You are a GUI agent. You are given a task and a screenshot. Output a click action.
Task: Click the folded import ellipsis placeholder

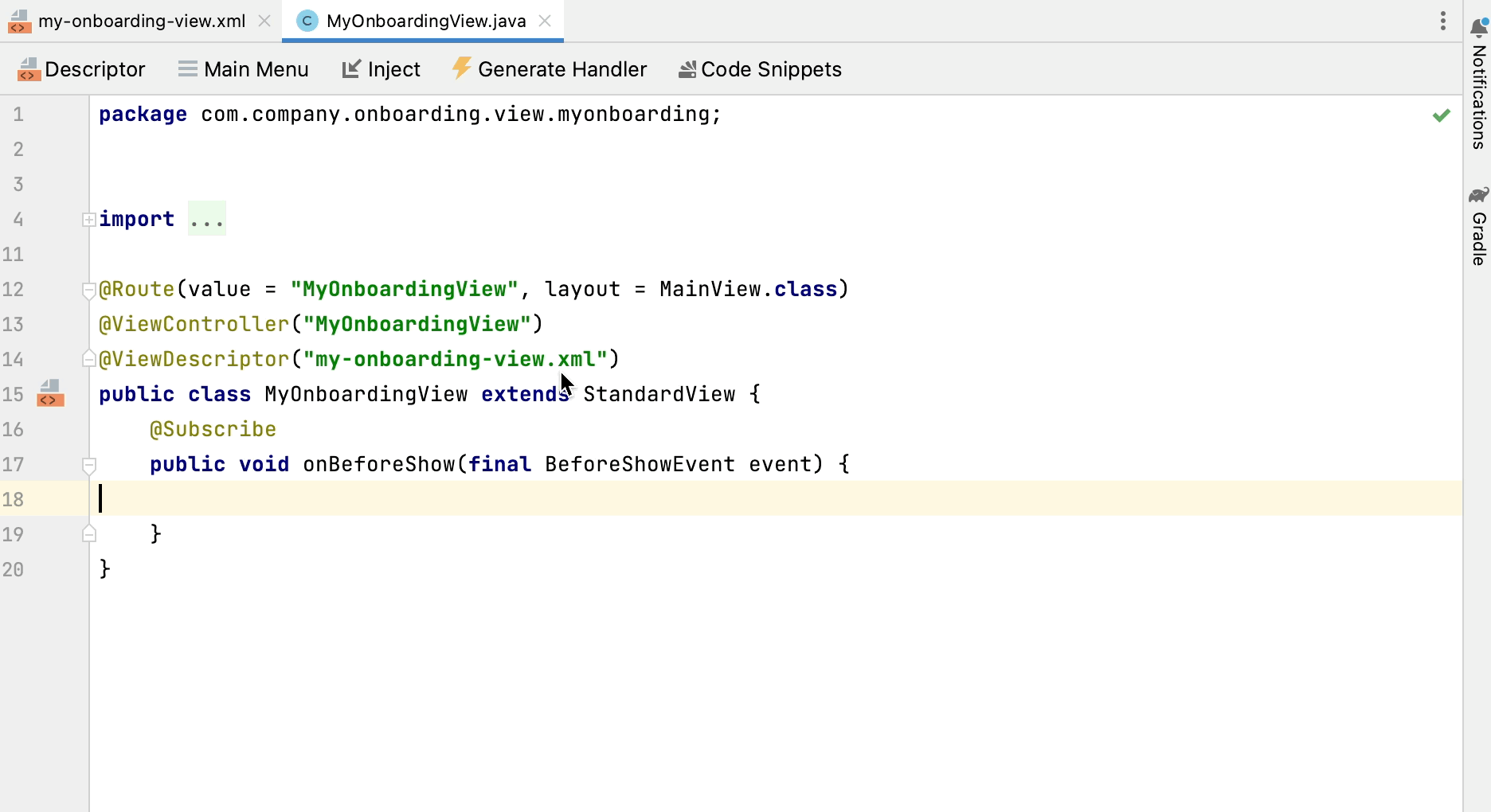(207, 220)
